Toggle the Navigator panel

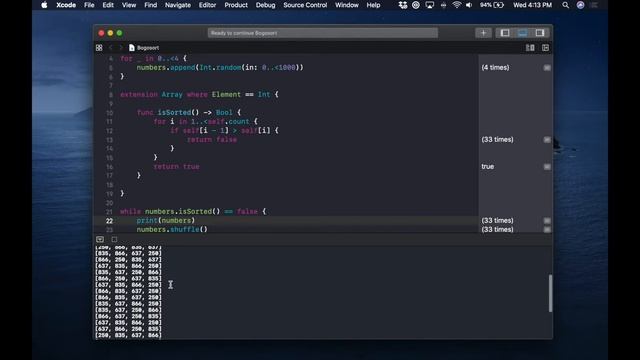(x=505, y=33)
